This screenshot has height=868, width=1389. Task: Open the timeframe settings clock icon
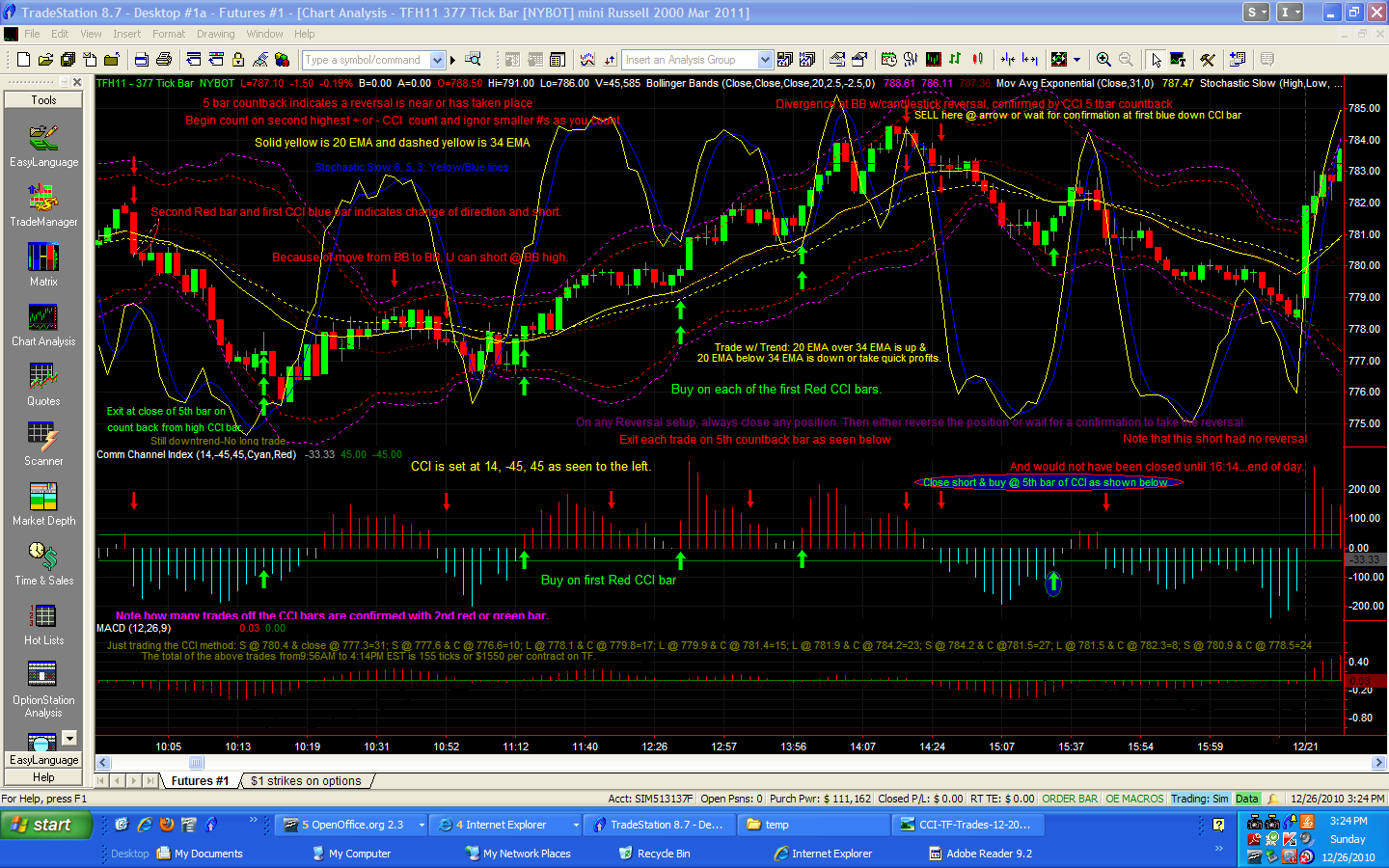pyautogui.click(x=888, y=60)
